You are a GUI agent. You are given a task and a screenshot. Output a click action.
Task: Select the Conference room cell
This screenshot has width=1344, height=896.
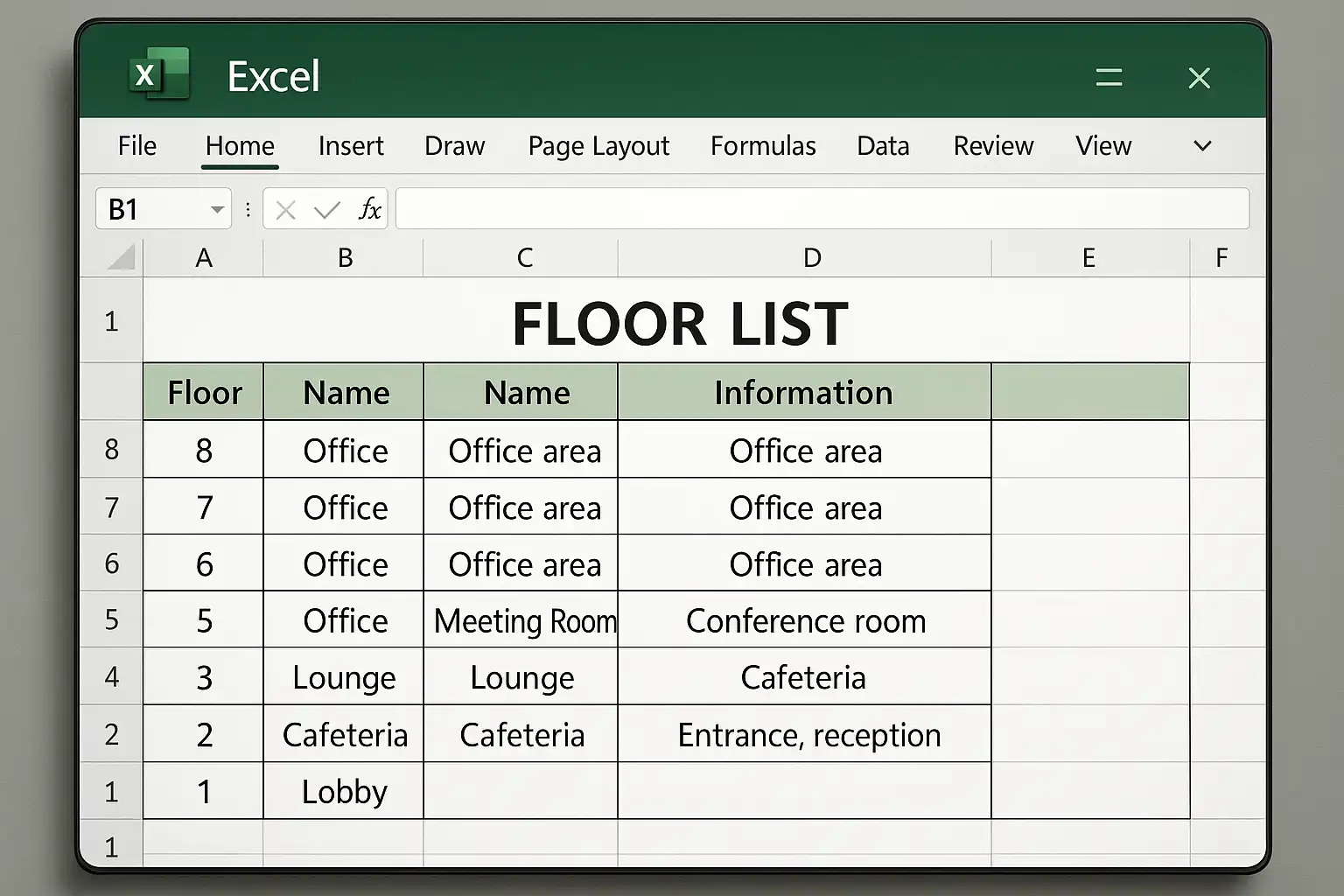pos(805,621)
